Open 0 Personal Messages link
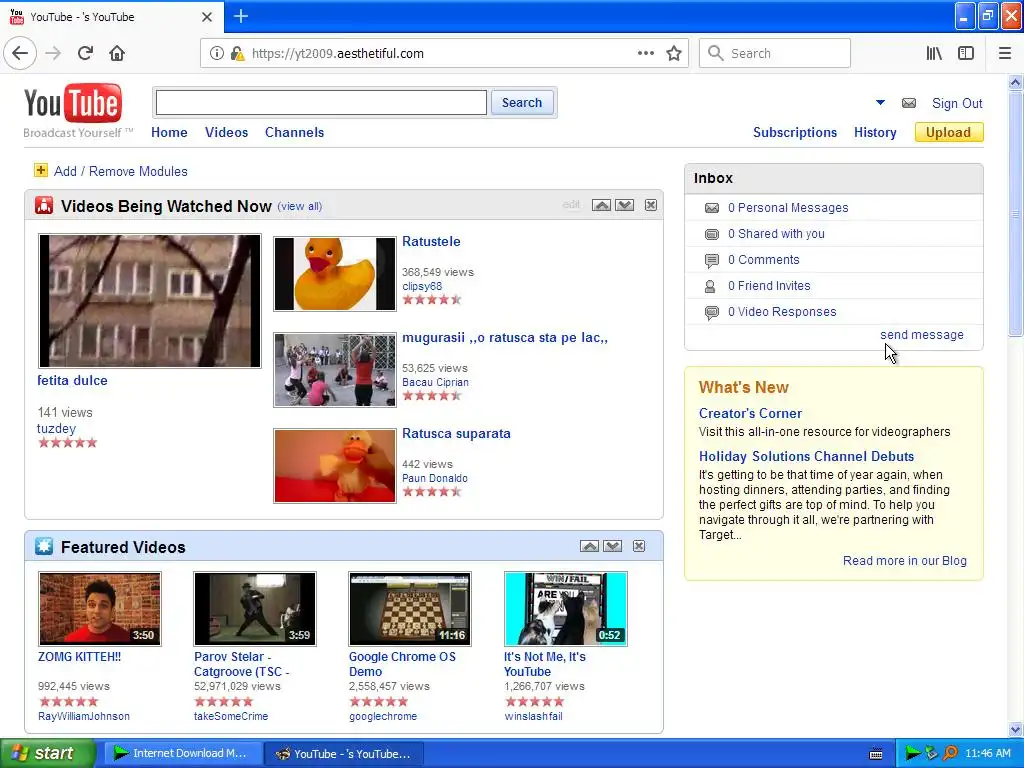The image size is (1024, 768). coord(788,208)
